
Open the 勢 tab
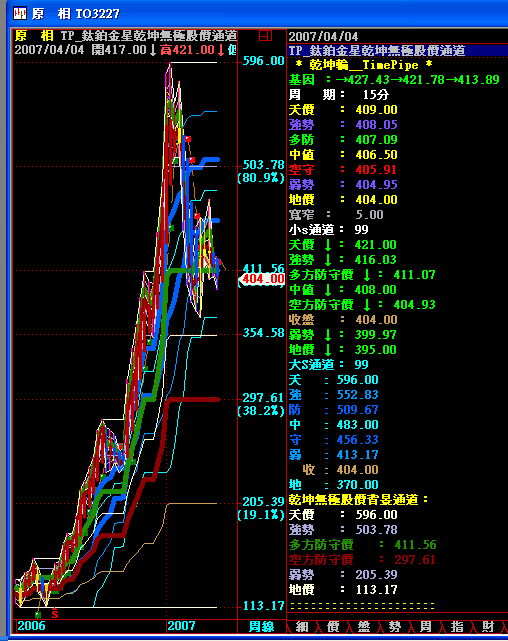point(395,626)
